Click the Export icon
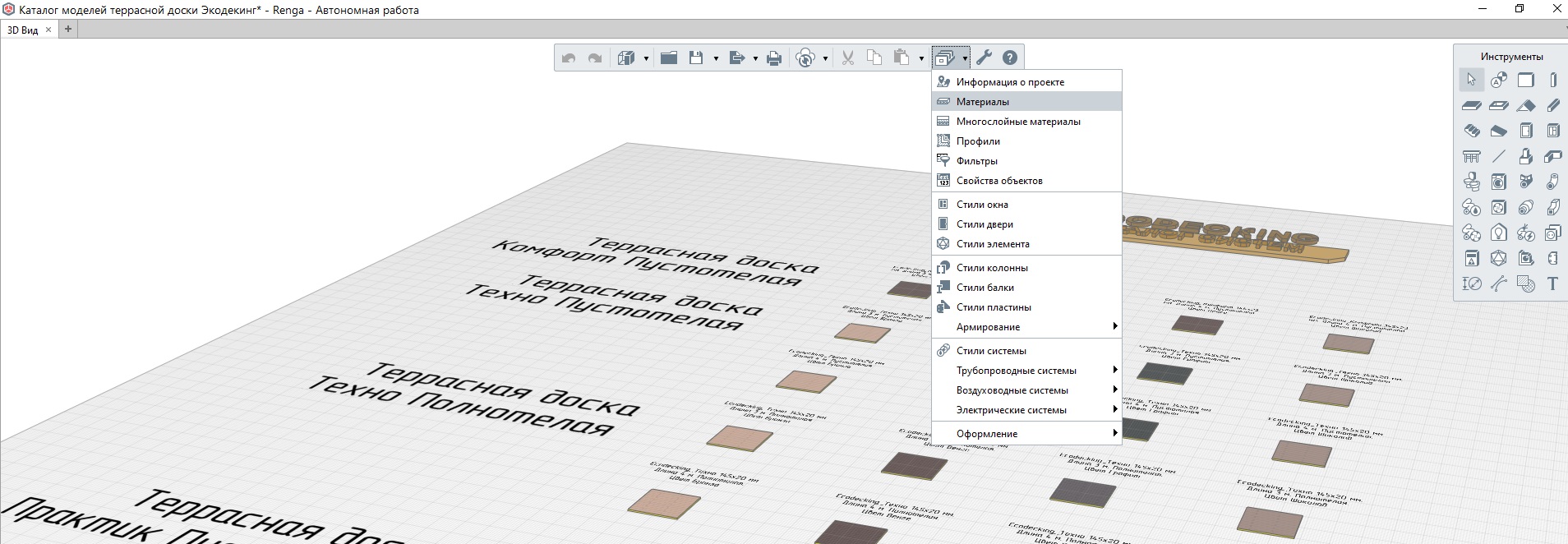The image size is (1568, 544). point(736,58)
